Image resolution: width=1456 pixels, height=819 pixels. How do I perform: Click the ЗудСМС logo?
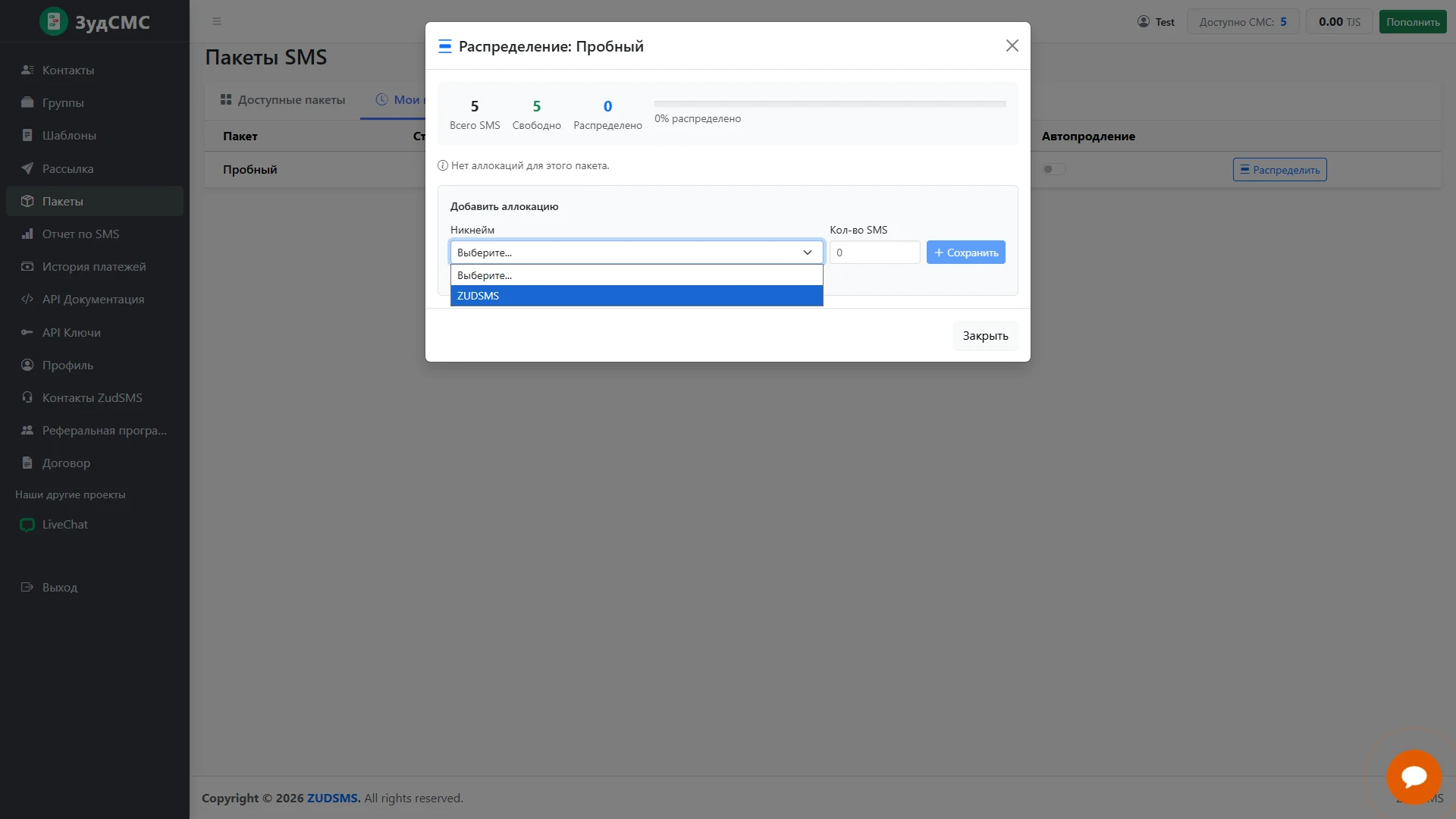[x=95, y=22]
